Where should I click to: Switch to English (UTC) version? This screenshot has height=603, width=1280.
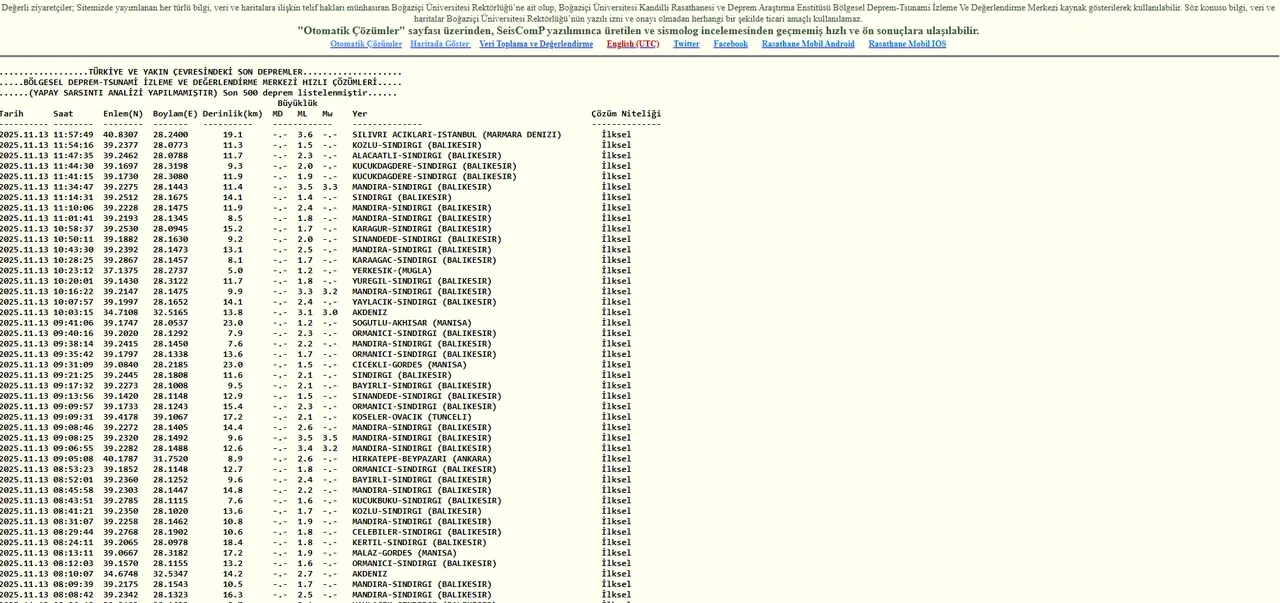pos(632,44)
